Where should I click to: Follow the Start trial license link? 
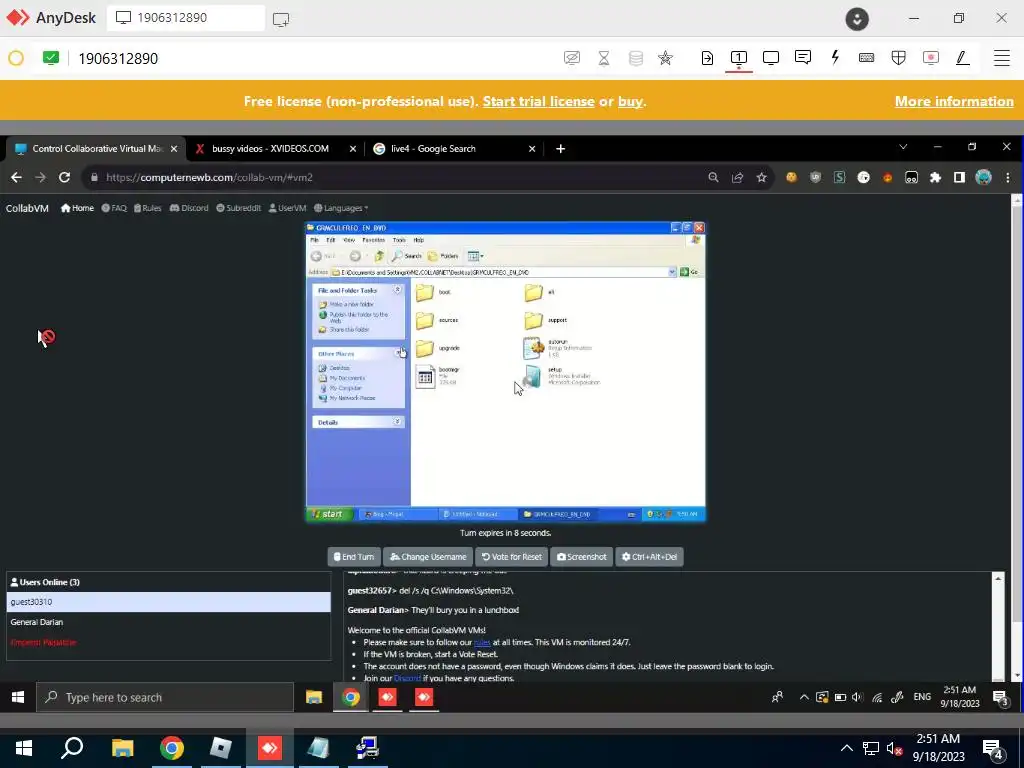point(538,101)
